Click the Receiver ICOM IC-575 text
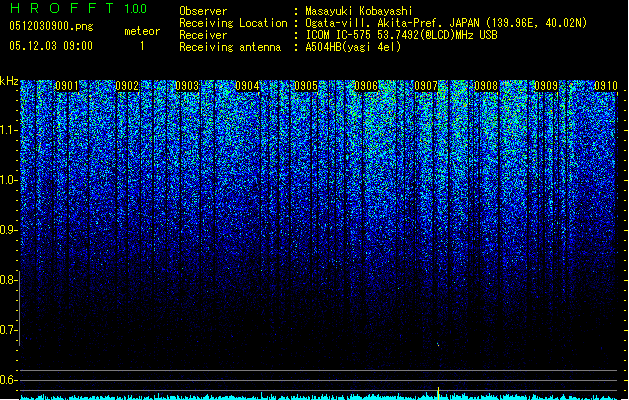This screenshot has height=400, width=629. (x=402, y=35)
